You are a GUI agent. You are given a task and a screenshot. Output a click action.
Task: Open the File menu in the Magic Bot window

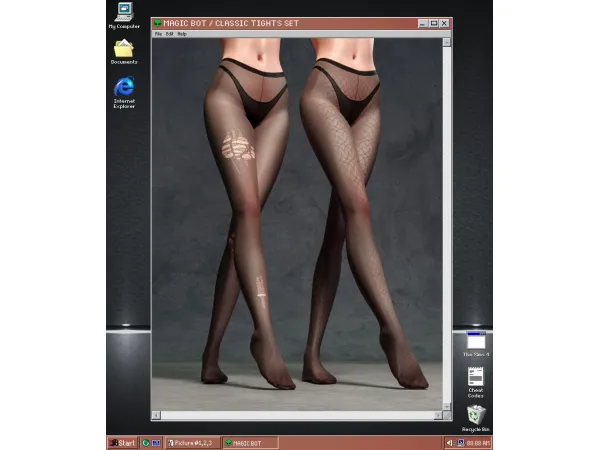(158, 34)
